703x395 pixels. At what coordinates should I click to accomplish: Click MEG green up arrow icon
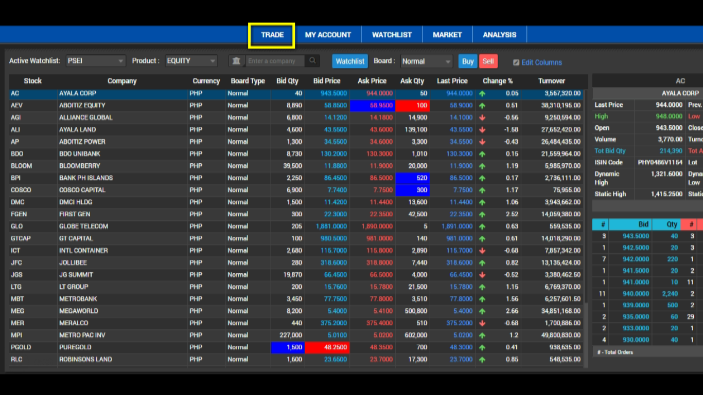click(482, 311)
